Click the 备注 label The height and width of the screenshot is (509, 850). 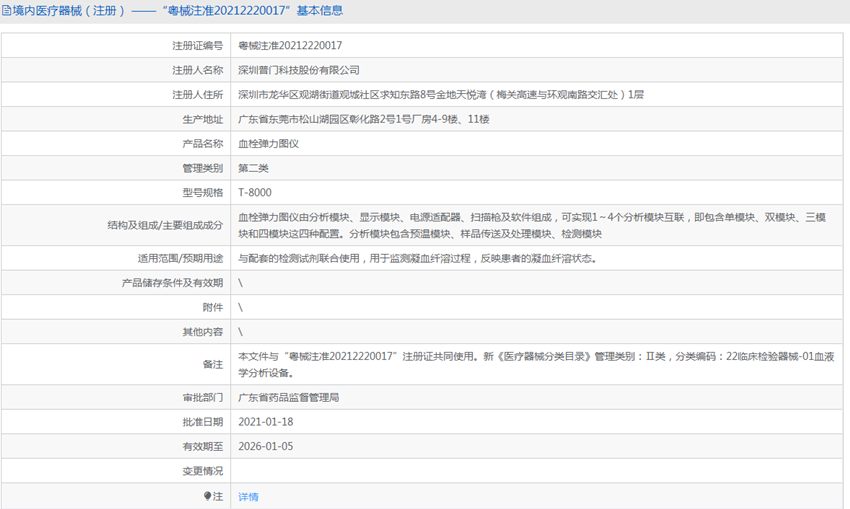[212, 364]
